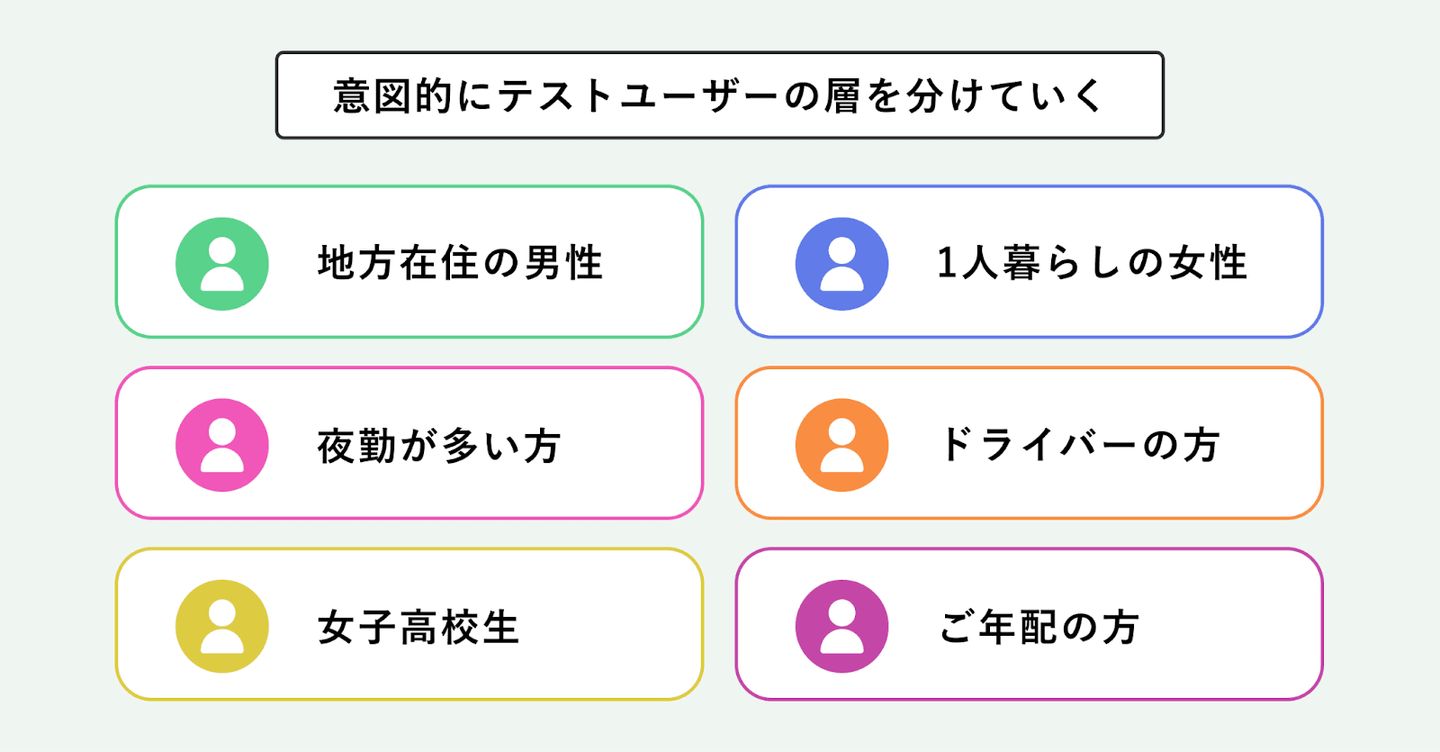The height and width of the screenshot is (752, 1440).
Task: Click the 地方在住の男性 label text
Action: tap(460, 263)
